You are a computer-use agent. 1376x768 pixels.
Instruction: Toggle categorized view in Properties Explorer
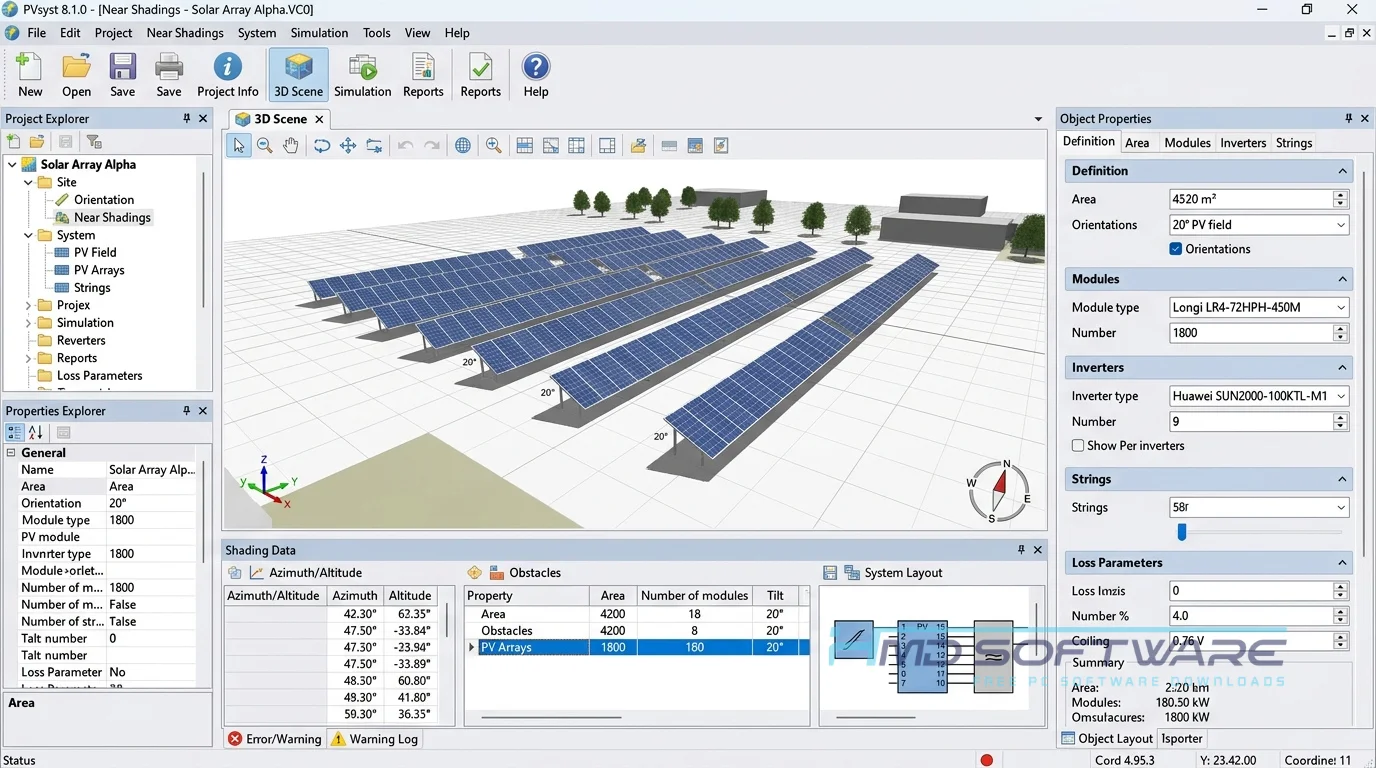15,433
